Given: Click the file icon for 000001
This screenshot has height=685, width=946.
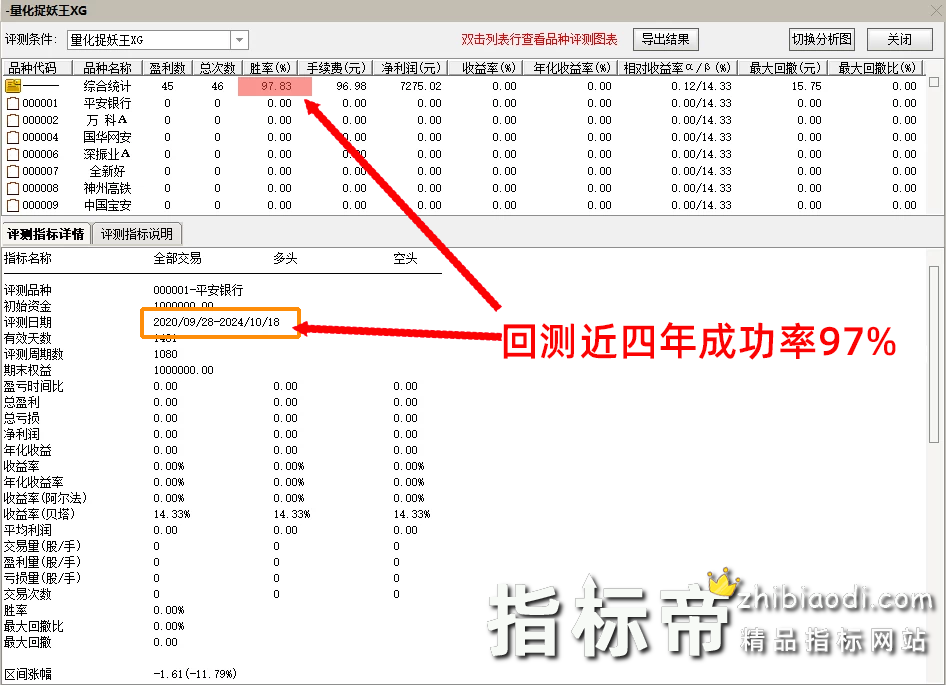Looking at the screenshot, I should tap(13, 103).
